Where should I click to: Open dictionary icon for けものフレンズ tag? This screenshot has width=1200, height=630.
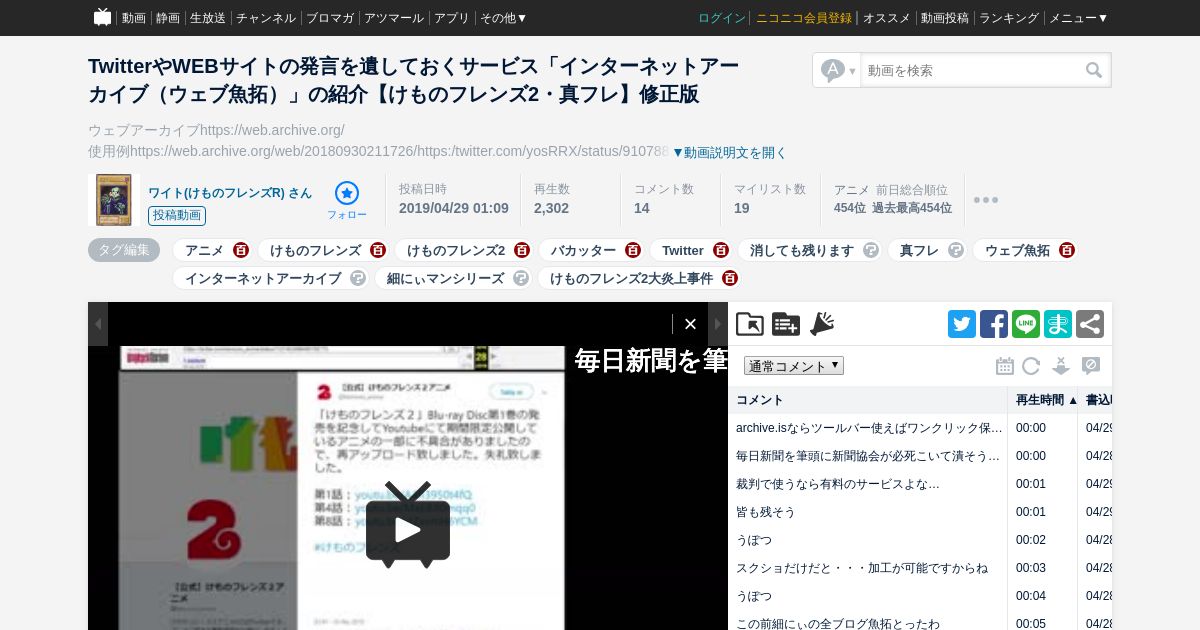pyautogui.click(x=378, y=250)
